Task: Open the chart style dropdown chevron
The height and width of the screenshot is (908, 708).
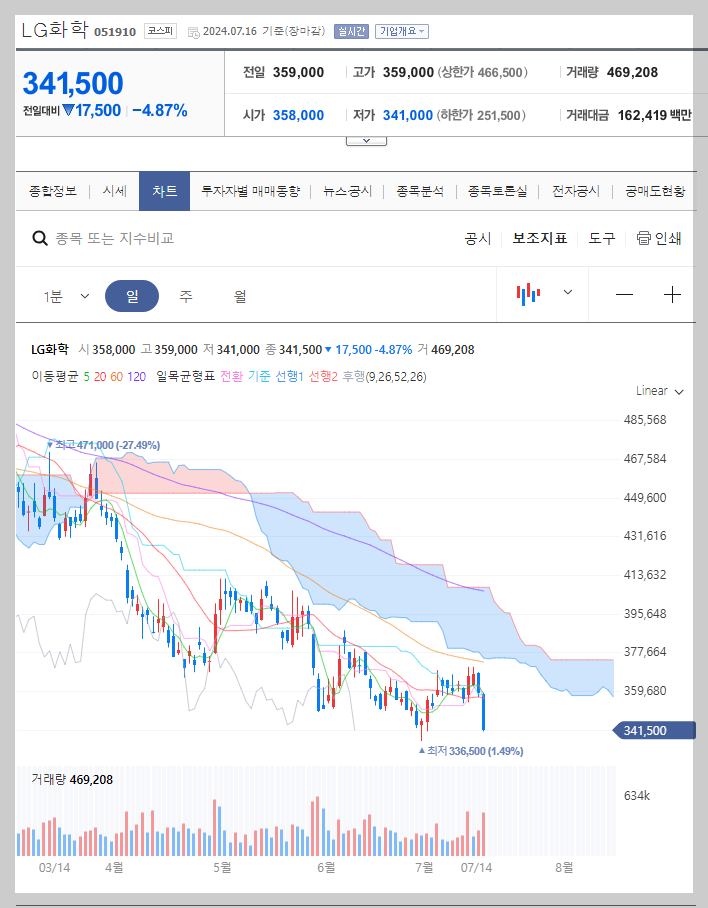Action: 565,294
